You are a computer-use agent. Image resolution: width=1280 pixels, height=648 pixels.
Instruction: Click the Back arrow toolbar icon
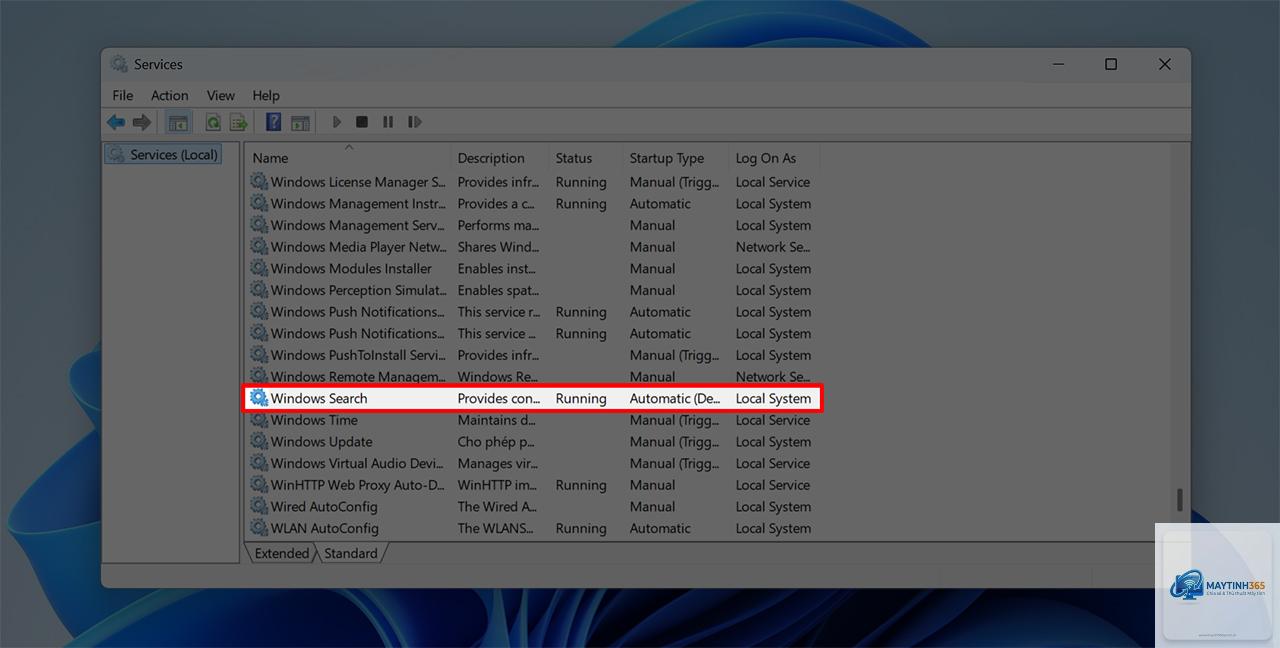click(x=116, y=122)
